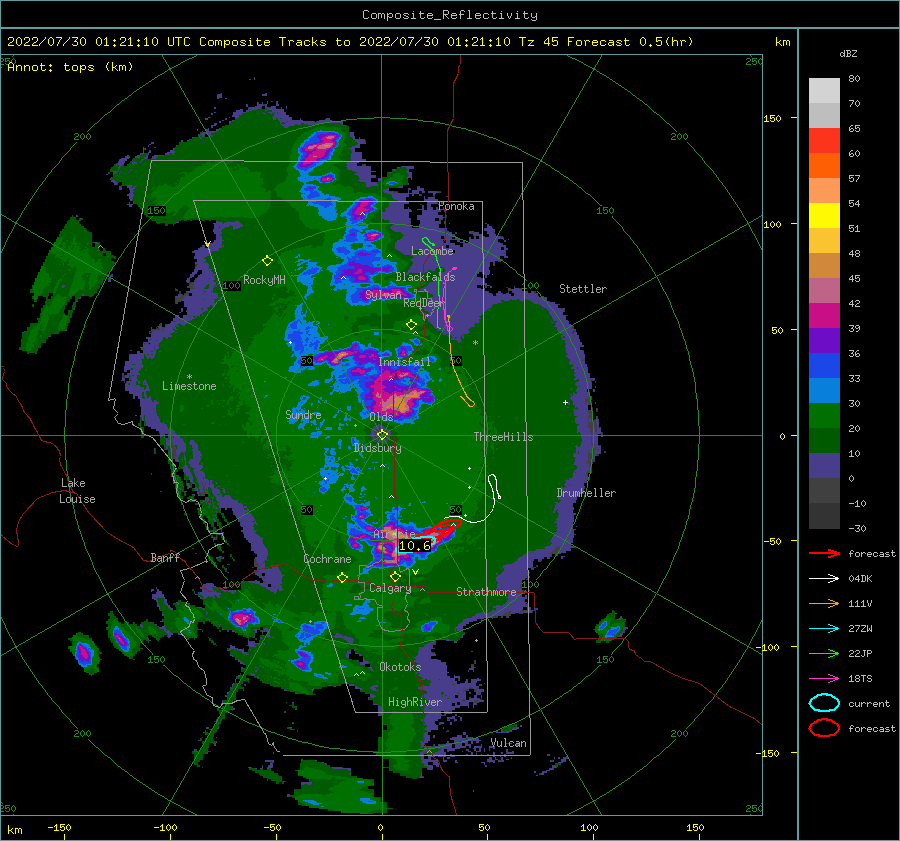Viewport: 900px width, 841px height.
Task: Click the Didsbury town label
Action: [x=377, y=448]
